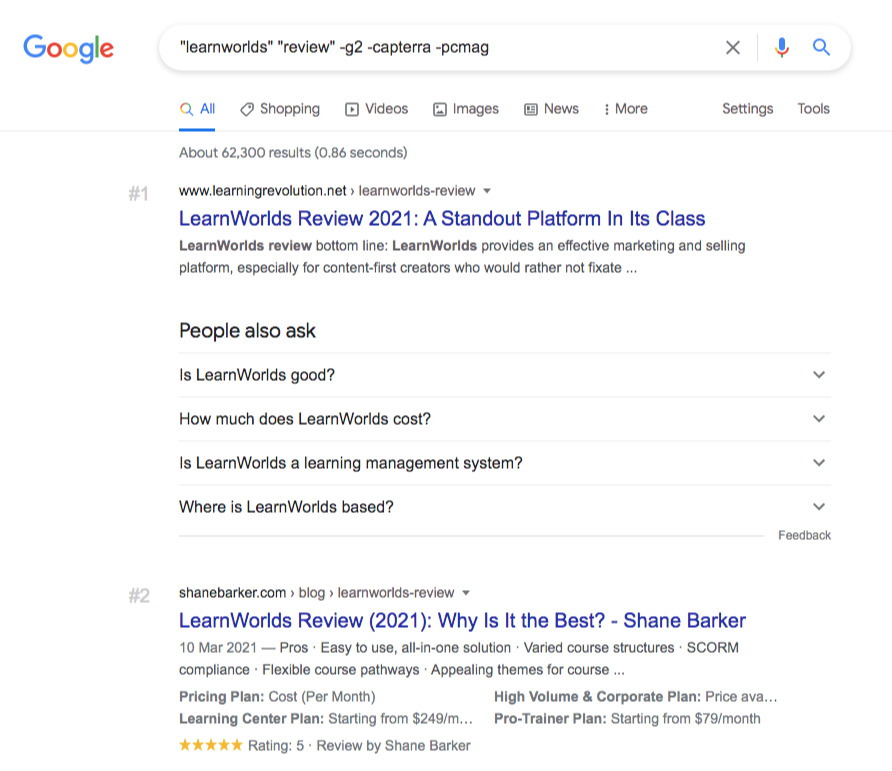Open the More search categories menu

tap(626, 109)
